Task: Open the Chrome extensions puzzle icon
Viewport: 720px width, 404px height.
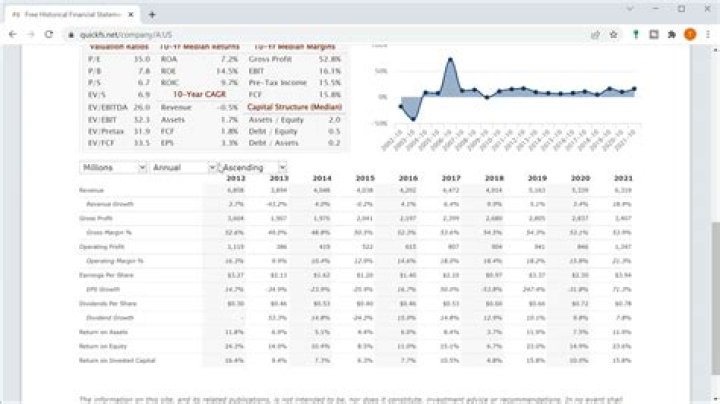Action: (x=671, y=34)
